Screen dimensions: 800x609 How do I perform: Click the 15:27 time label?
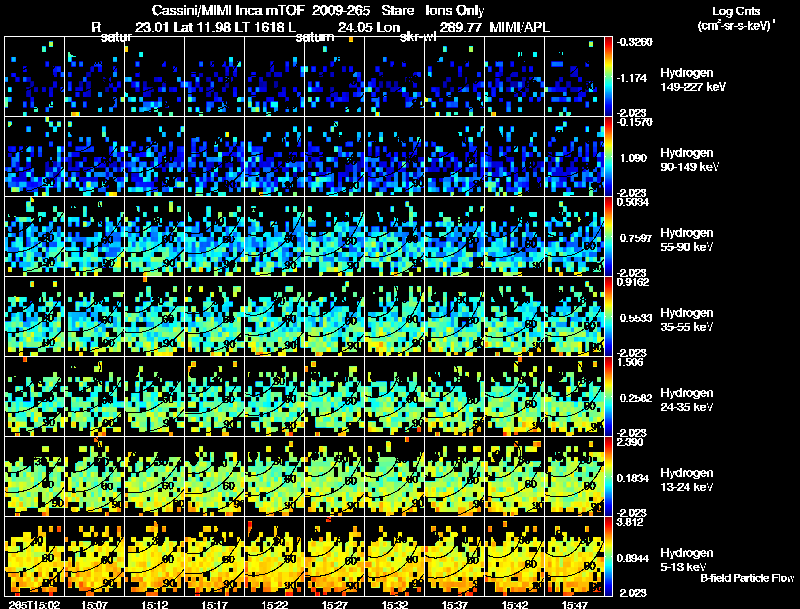click(x=335, y=605)
